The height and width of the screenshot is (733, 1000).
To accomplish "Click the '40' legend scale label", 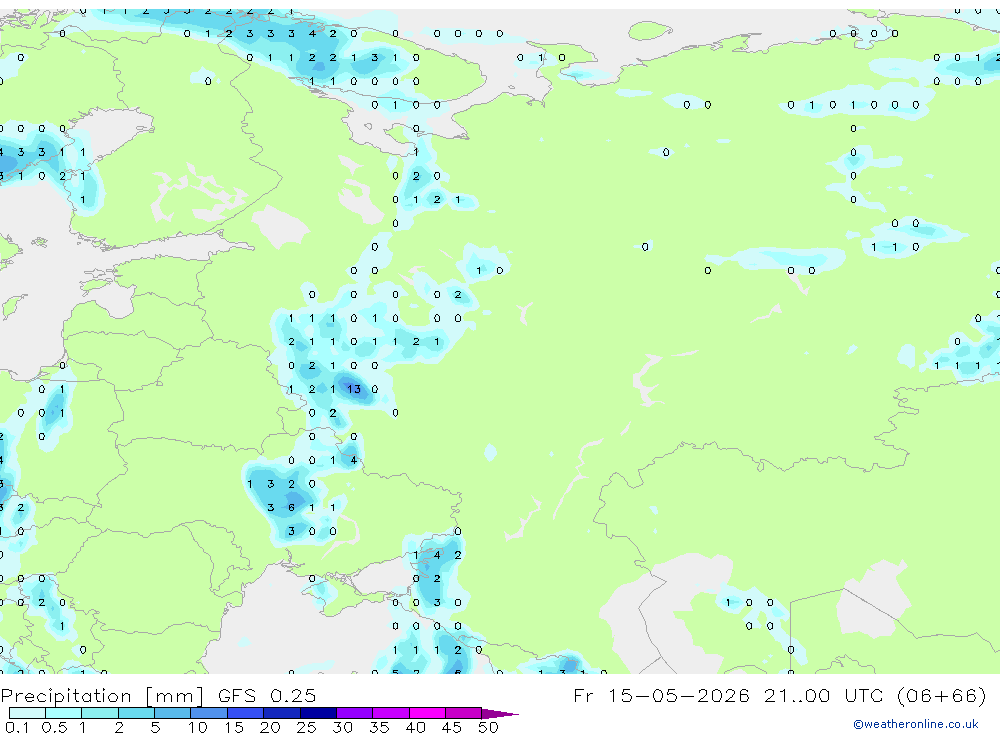I will click(x=415, y=727).
